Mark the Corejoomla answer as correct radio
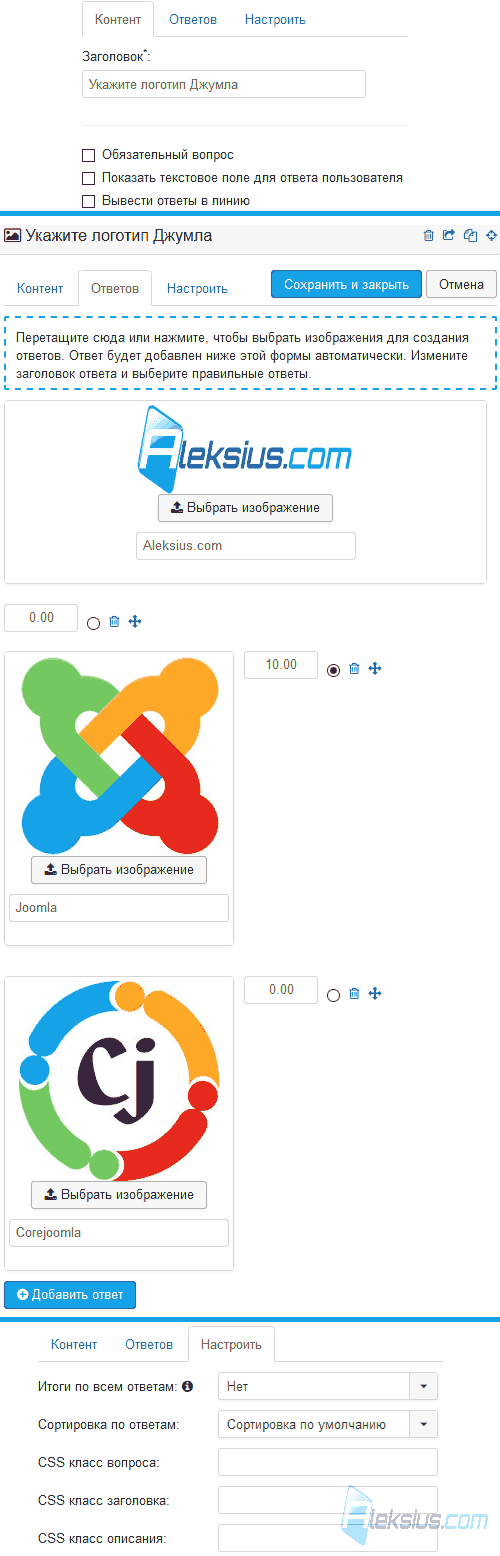 click(x=334, y=995)
